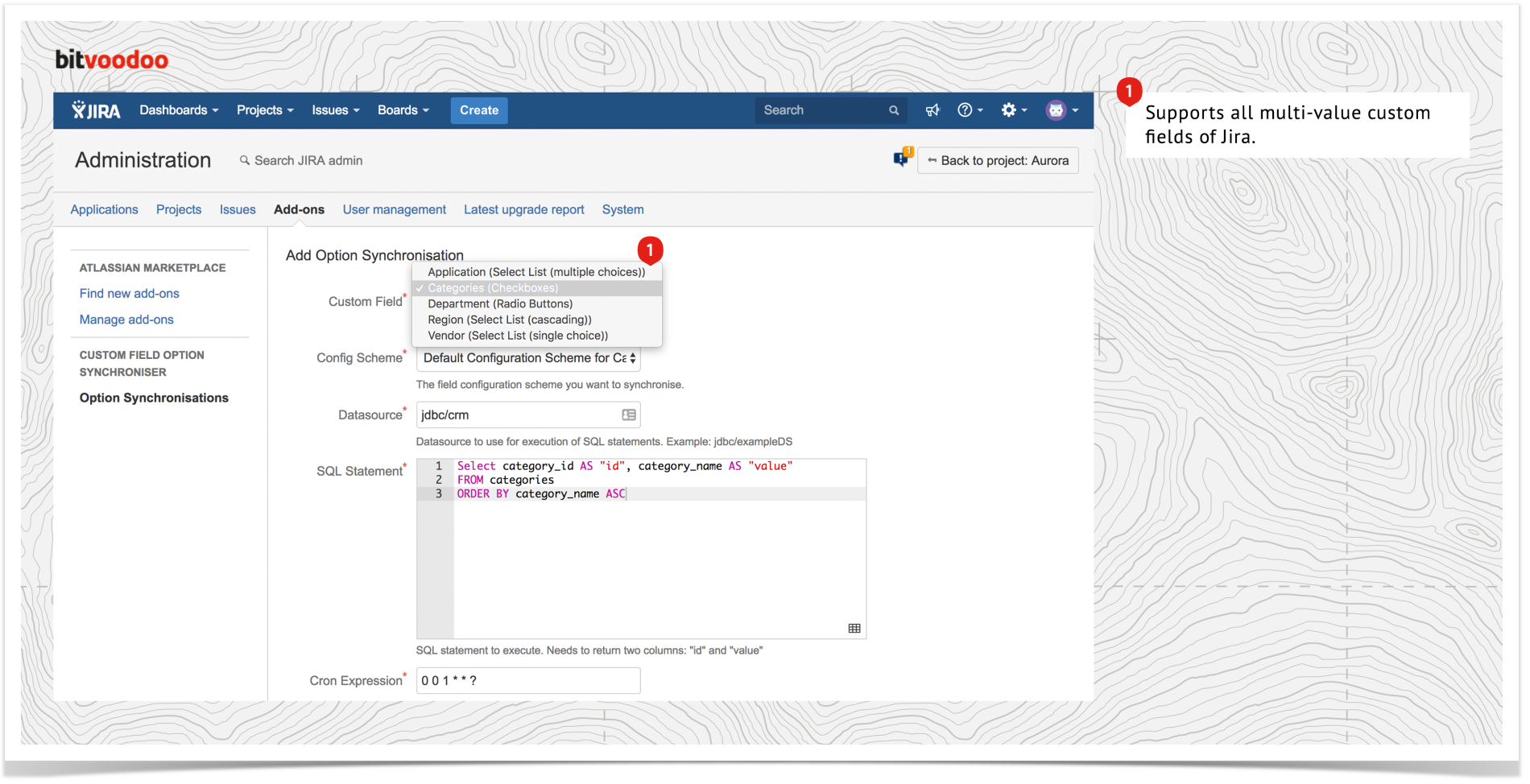Viewport: 1530px width, 784px height.
Task: Click the Administration heading
Action: [143, 160]
